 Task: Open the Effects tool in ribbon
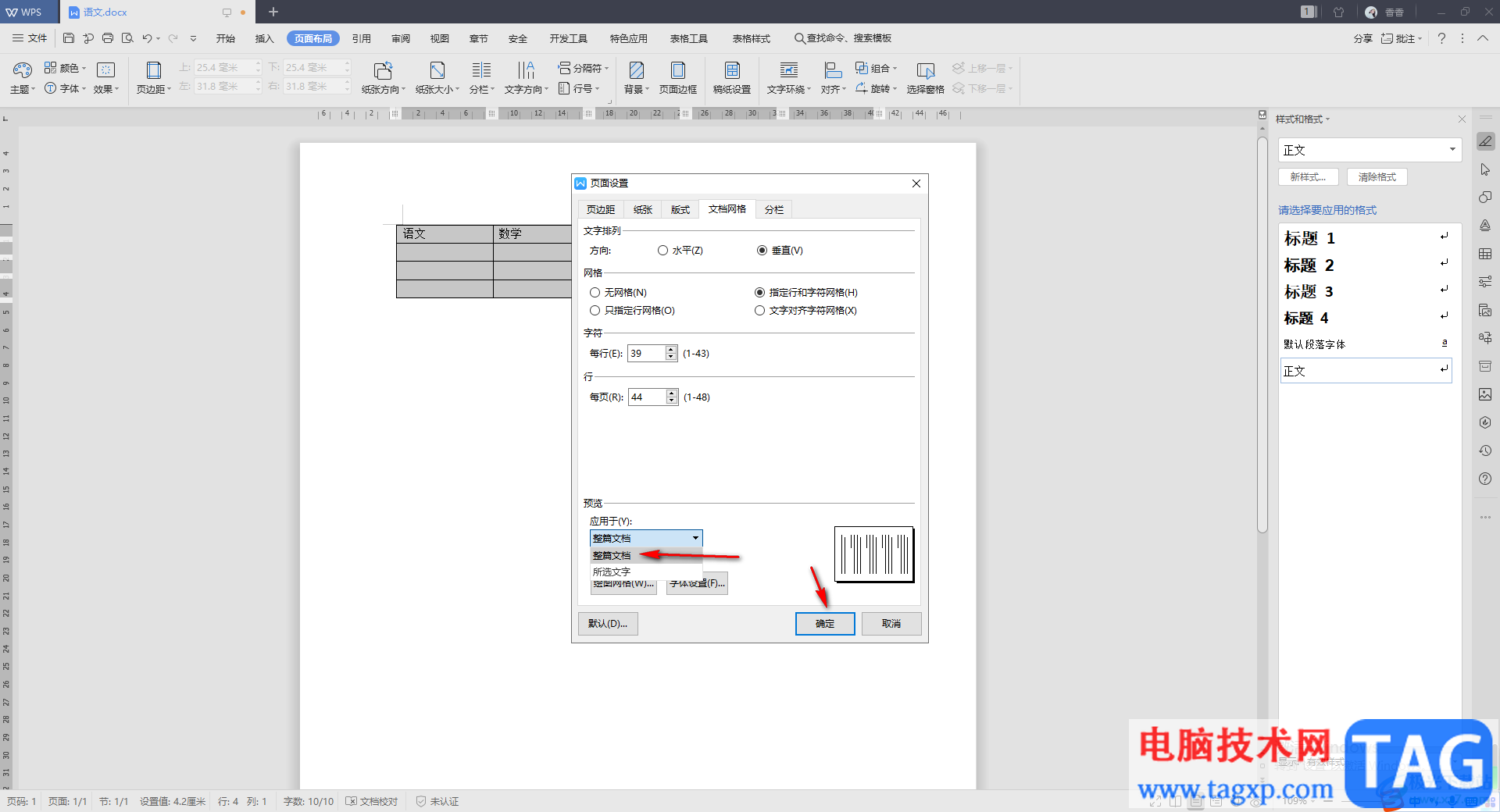pos(106,77)
